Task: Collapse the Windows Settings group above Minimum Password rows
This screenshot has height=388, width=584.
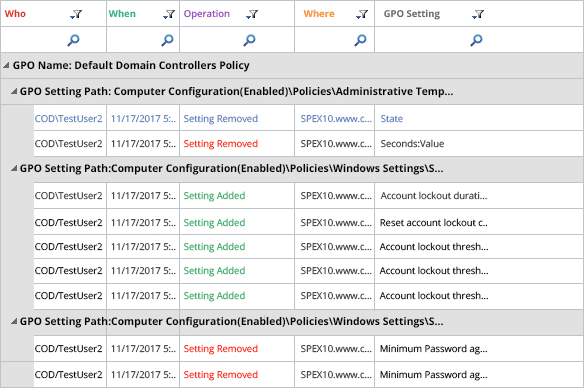Action: pyautogui.click(x=14, y=321)
